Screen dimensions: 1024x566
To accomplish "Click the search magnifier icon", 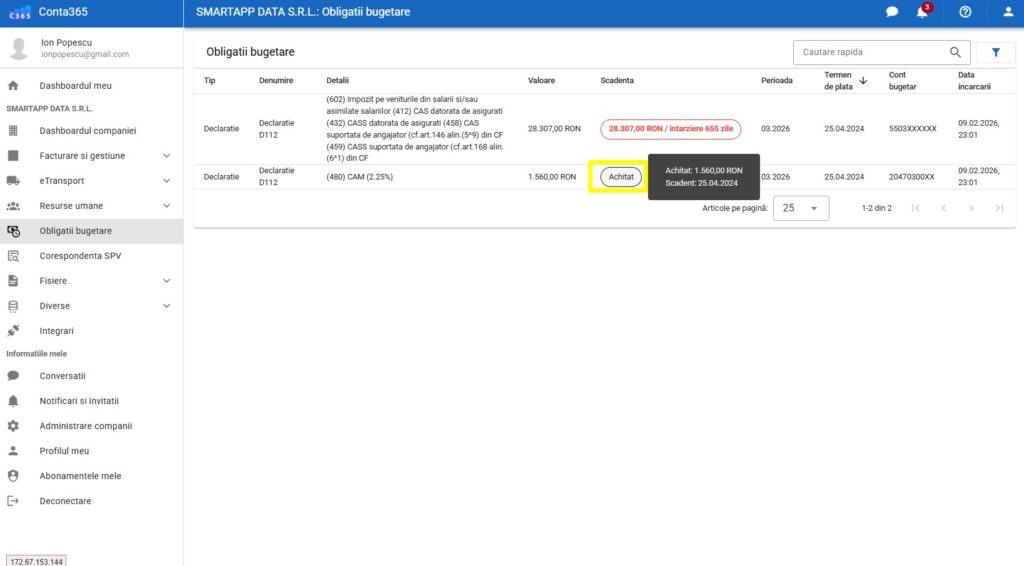I will [x=955, y=52].
